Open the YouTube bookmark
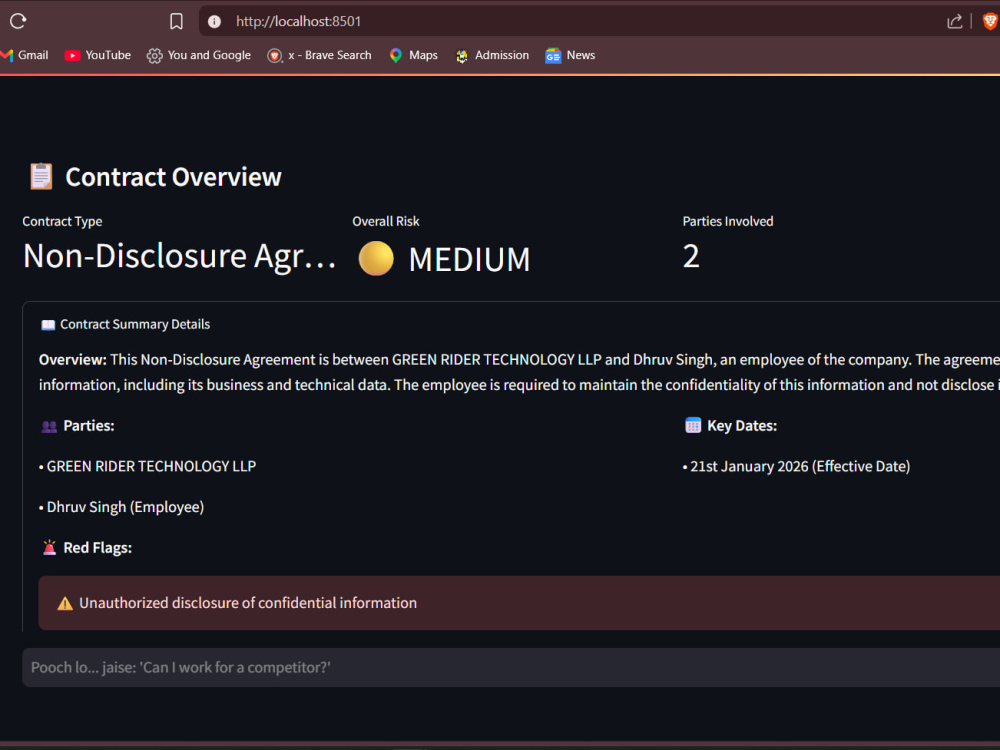 coord(98,55)
